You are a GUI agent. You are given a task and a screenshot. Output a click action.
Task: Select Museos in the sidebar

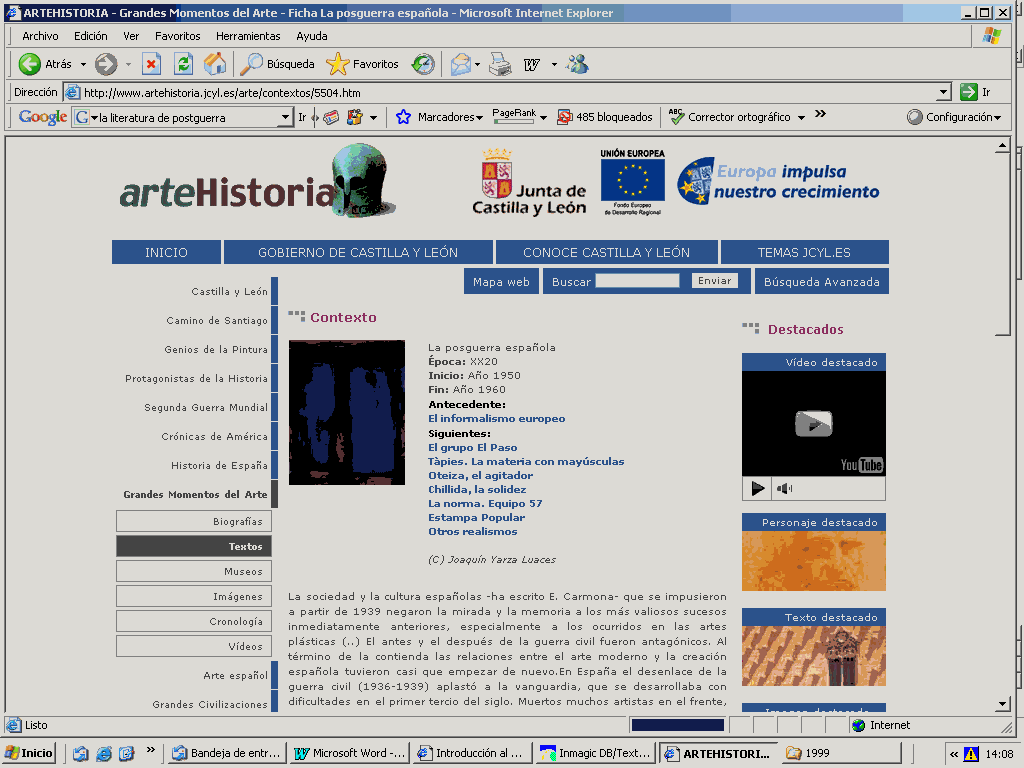tap(193, 571)
